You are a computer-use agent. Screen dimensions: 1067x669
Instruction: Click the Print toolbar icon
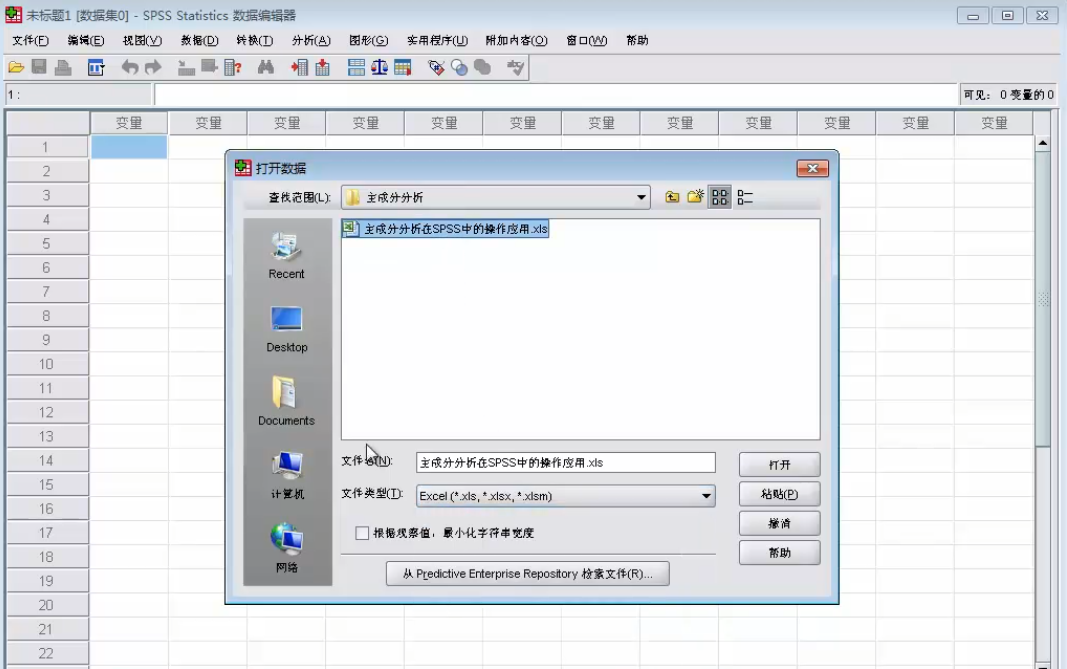tap(63, 69)
